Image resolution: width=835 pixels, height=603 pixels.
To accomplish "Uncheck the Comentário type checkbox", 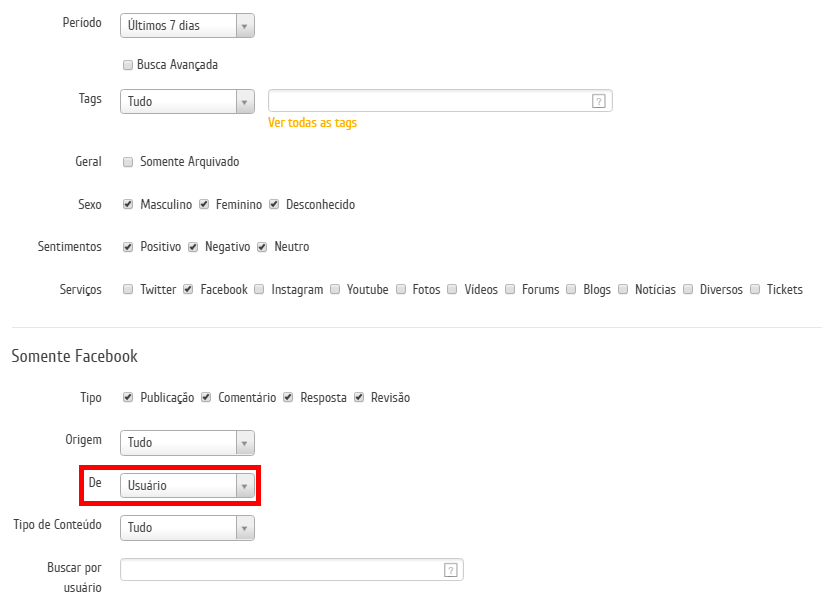I will point(206,397).
